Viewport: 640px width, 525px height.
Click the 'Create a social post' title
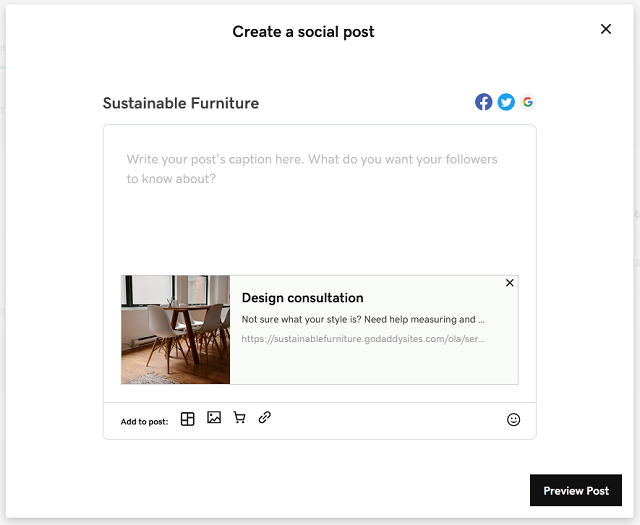click(x=303, y=32)
